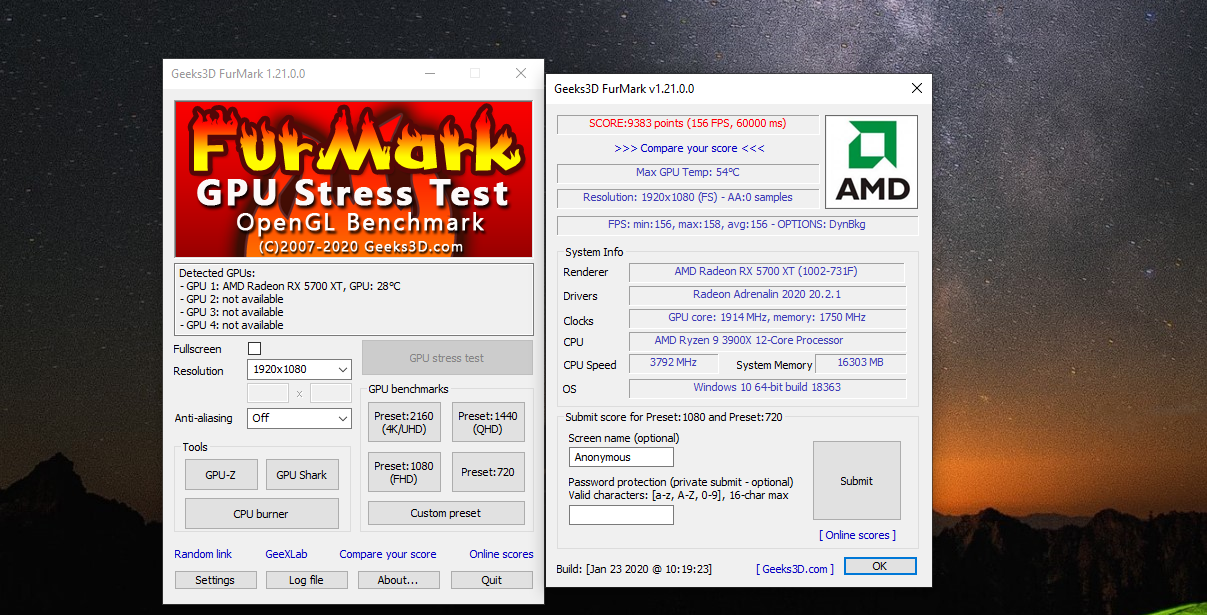Run the Preset:1080 (FHD) benchmark

pos(404,472)
